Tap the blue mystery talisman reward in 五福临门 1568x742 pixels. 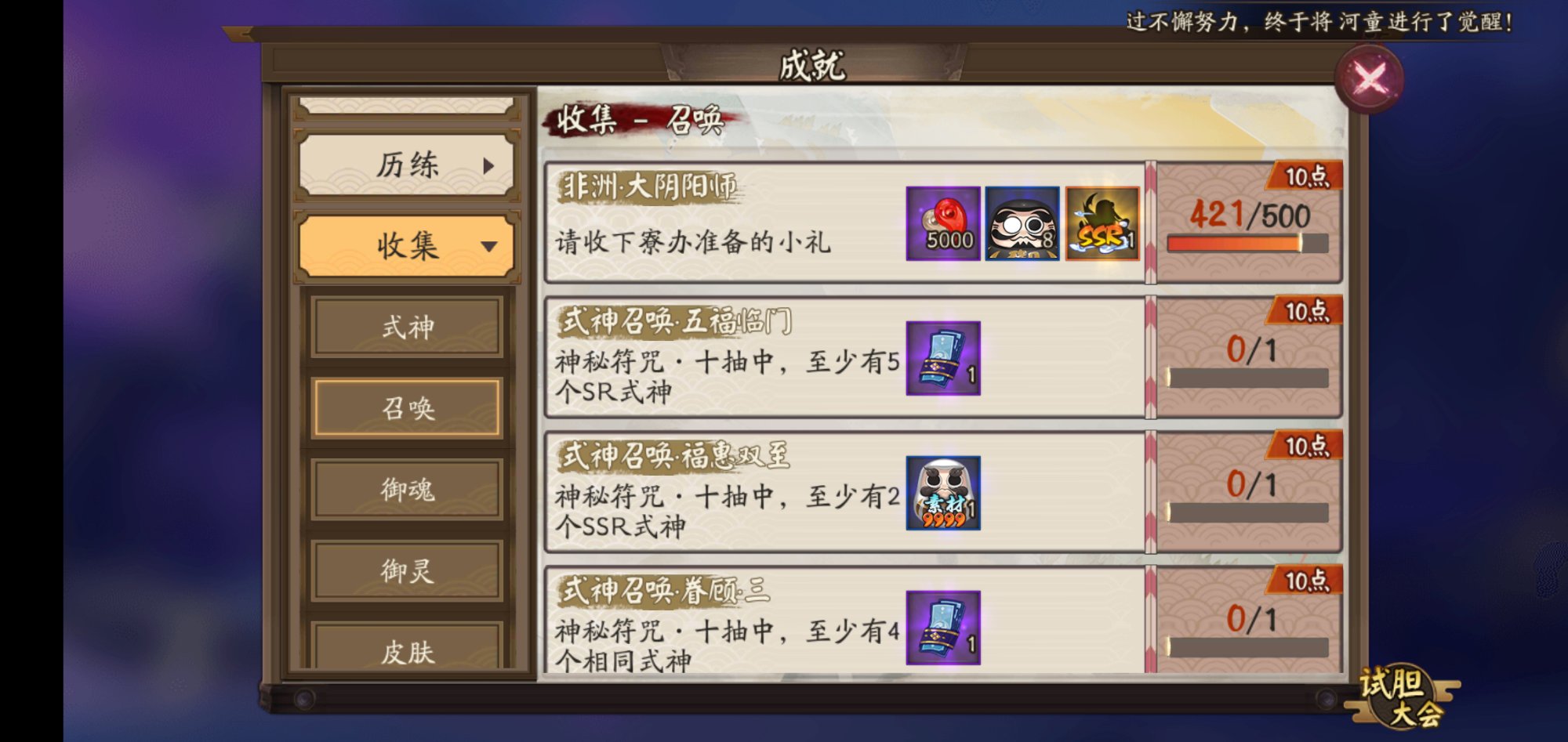943,358
